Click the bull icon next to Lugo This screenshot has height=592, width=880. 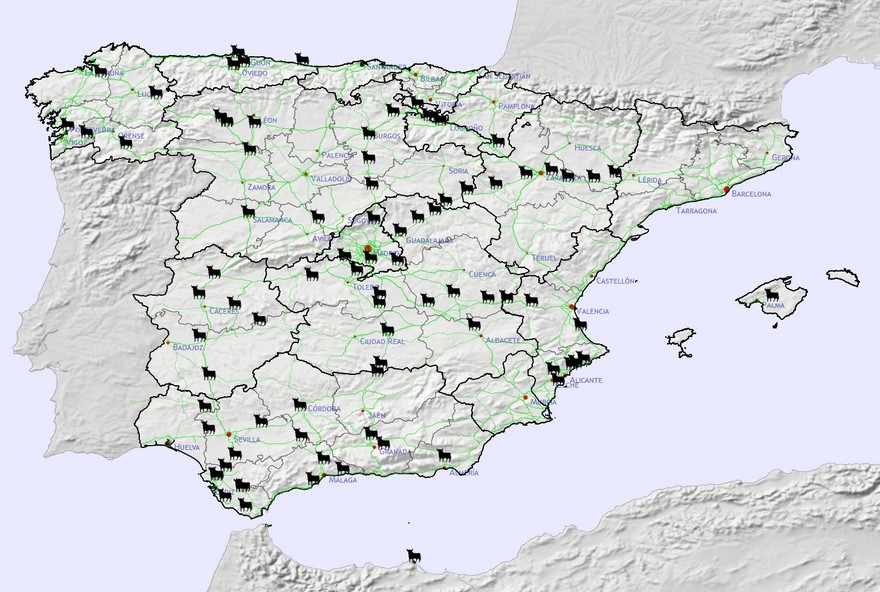click(155, 92)
